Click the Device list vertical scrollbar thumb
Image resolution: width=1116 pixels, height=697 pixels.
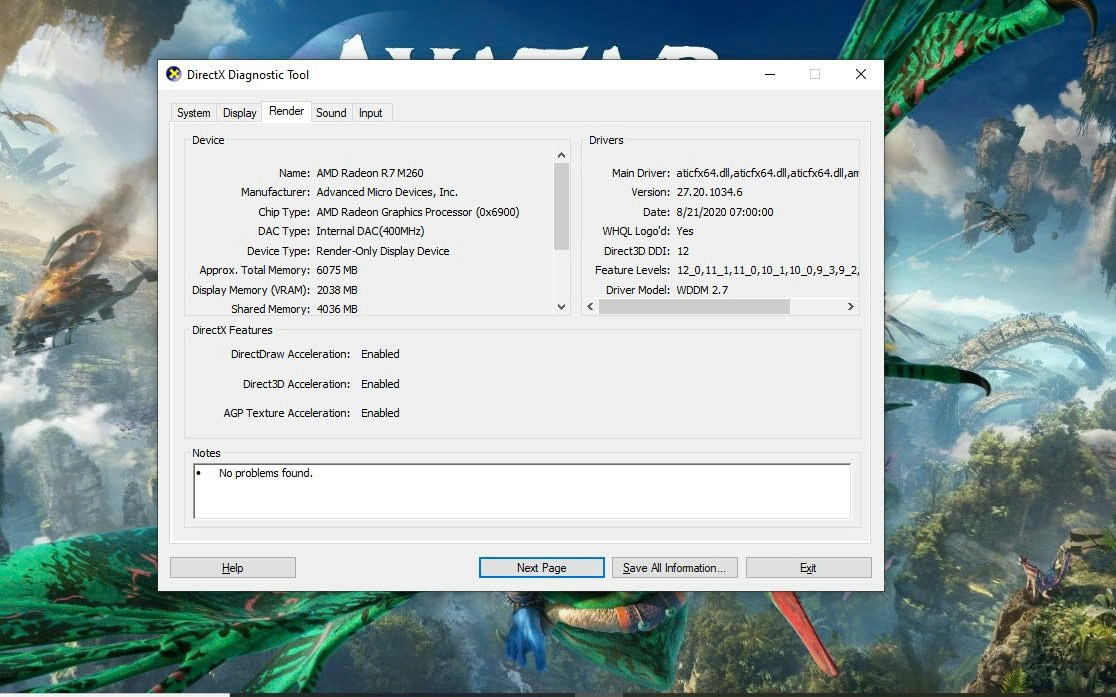pos(562,206)
